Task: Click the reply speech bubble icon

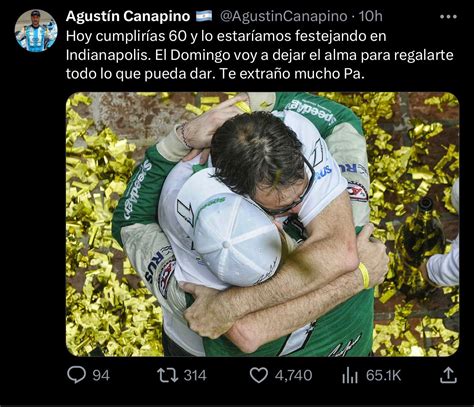Action: (76, 375)
